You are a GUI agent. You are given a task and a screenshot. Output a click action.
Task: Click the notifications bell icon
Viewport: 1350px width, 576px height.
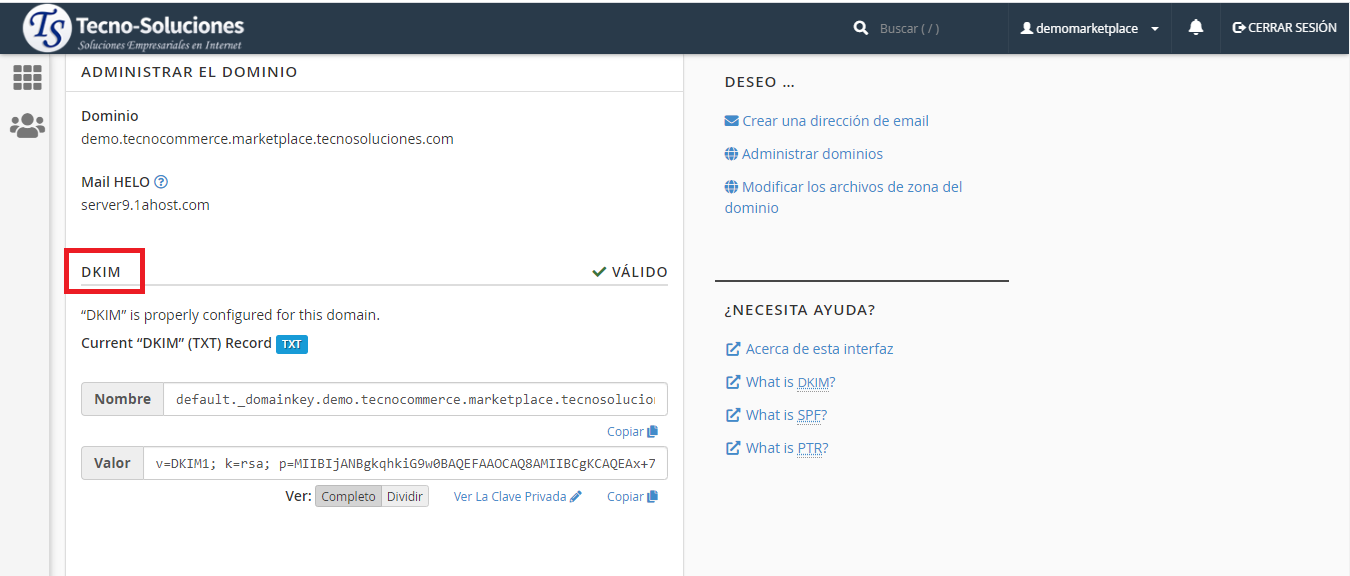click(x=1195, y=28)
